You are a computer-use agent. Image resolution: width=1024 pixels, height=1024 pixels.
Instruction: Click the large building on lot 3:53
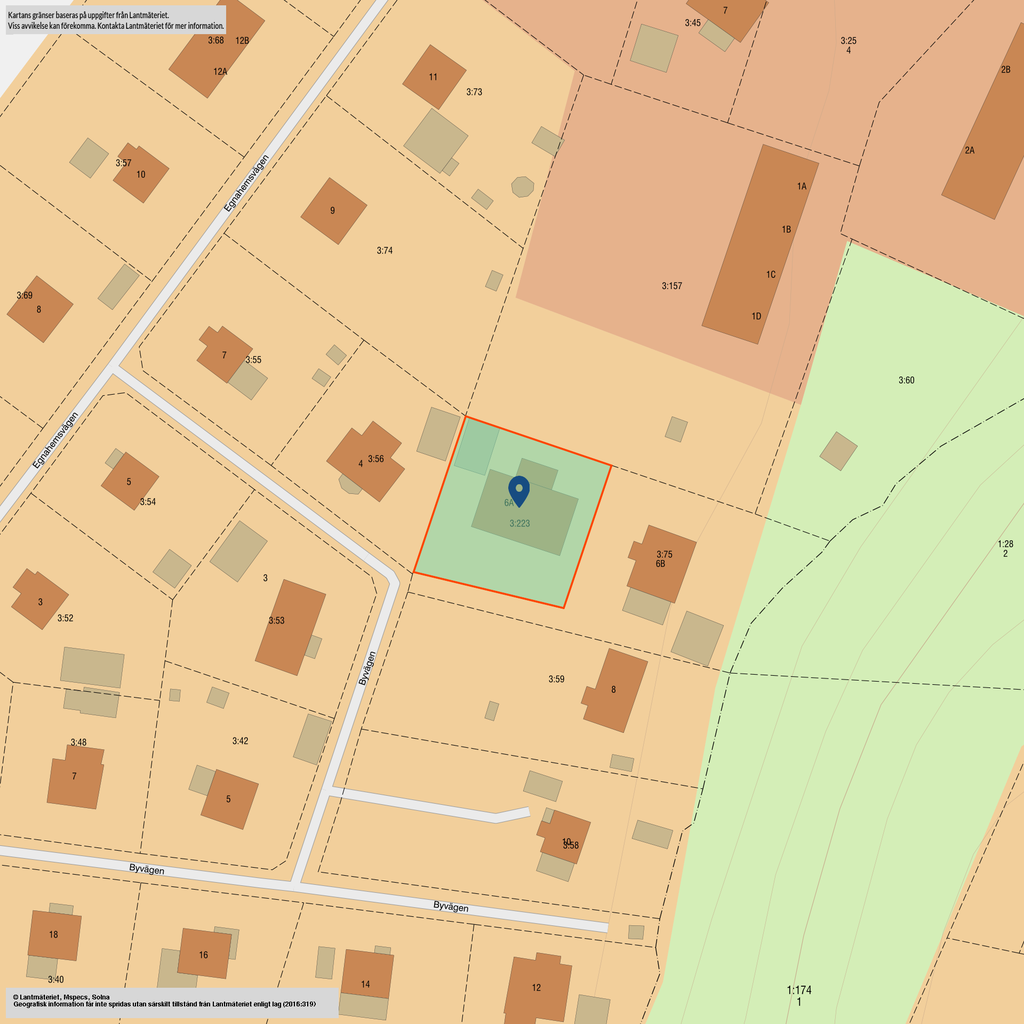pos(290,627)
